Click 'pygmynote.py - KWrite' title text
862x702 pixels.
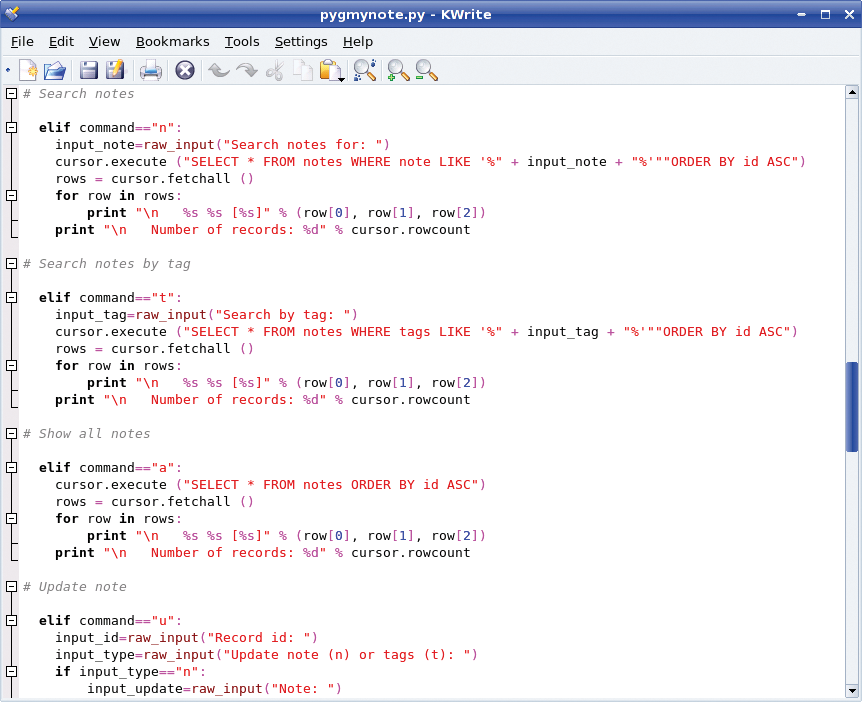[406, 14]
